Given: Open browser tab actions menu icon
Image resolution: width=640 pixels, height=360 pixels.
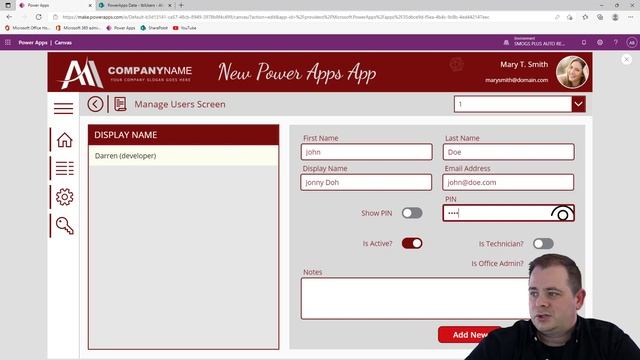Looking at the screenshot, I should 8,5.
